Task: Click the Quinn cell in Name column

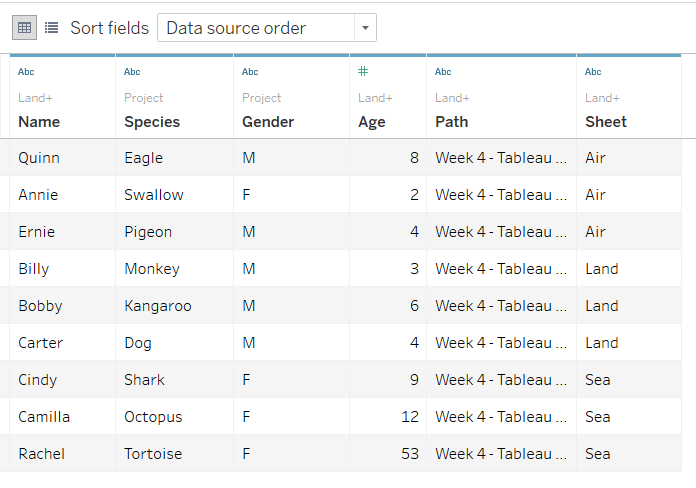Action: click(x=39, y=158)
